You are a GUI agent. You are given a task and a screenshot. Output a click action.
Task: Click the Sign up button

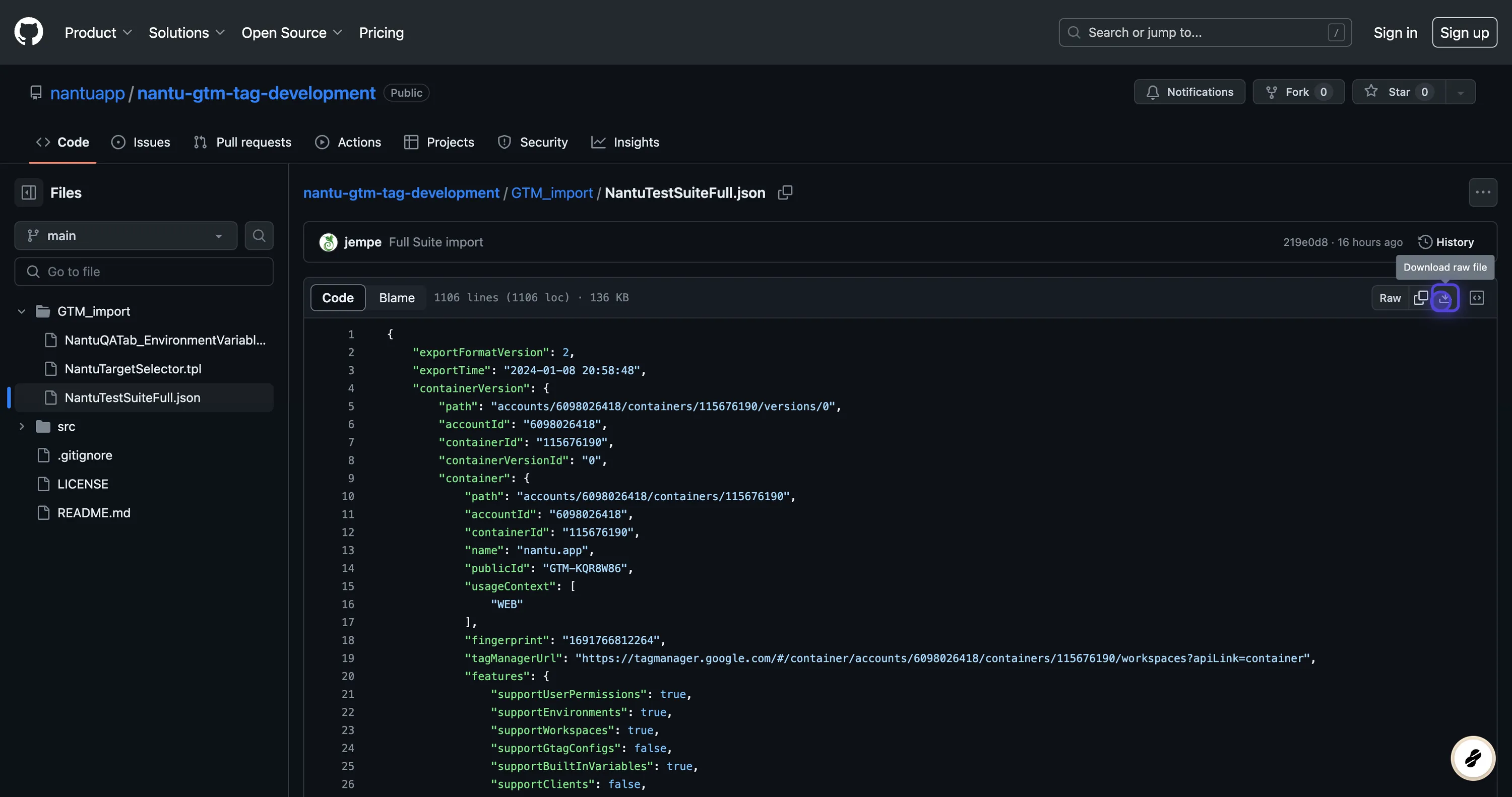point(1464,32)
